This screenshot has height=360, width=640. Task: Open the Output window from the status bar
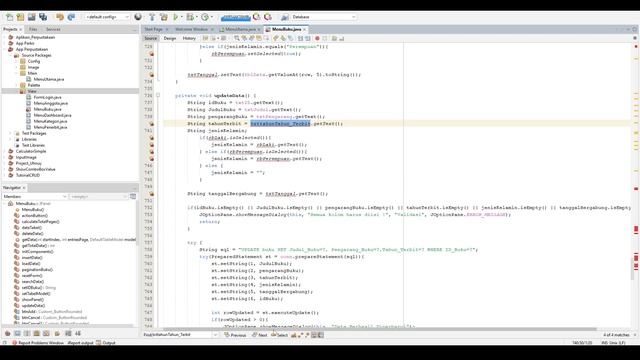pyautogui.click(x=106, y=343)
